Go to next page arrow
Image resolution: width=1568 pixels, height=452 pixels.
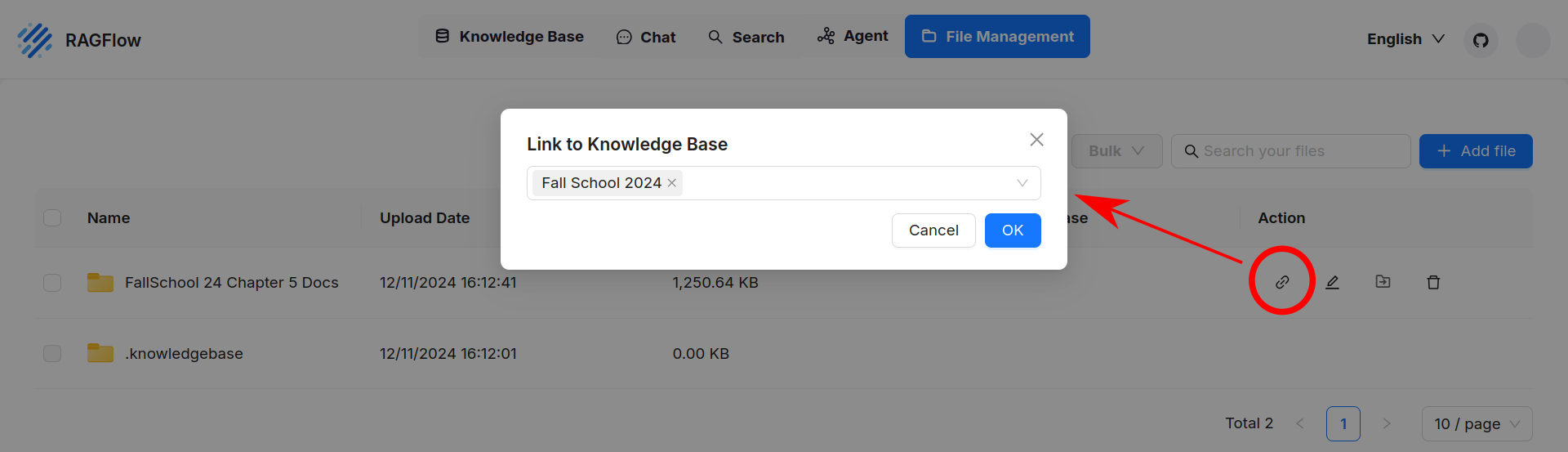(x=1386, y=423)
